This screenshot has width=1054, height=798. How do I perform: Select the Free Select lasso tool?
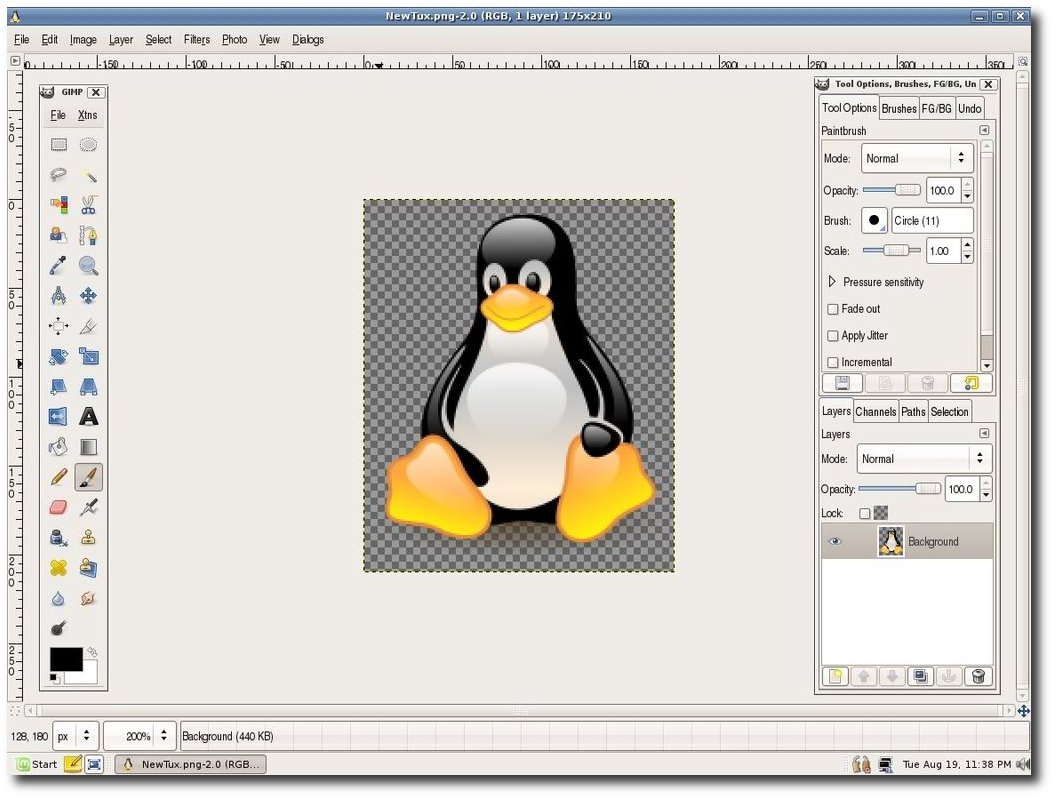(58, 175)
